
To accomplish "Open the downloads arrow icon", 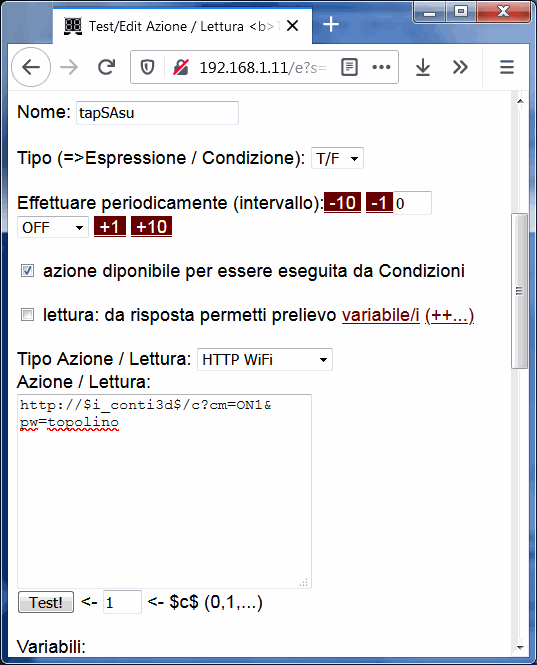I will pos(423,67).
